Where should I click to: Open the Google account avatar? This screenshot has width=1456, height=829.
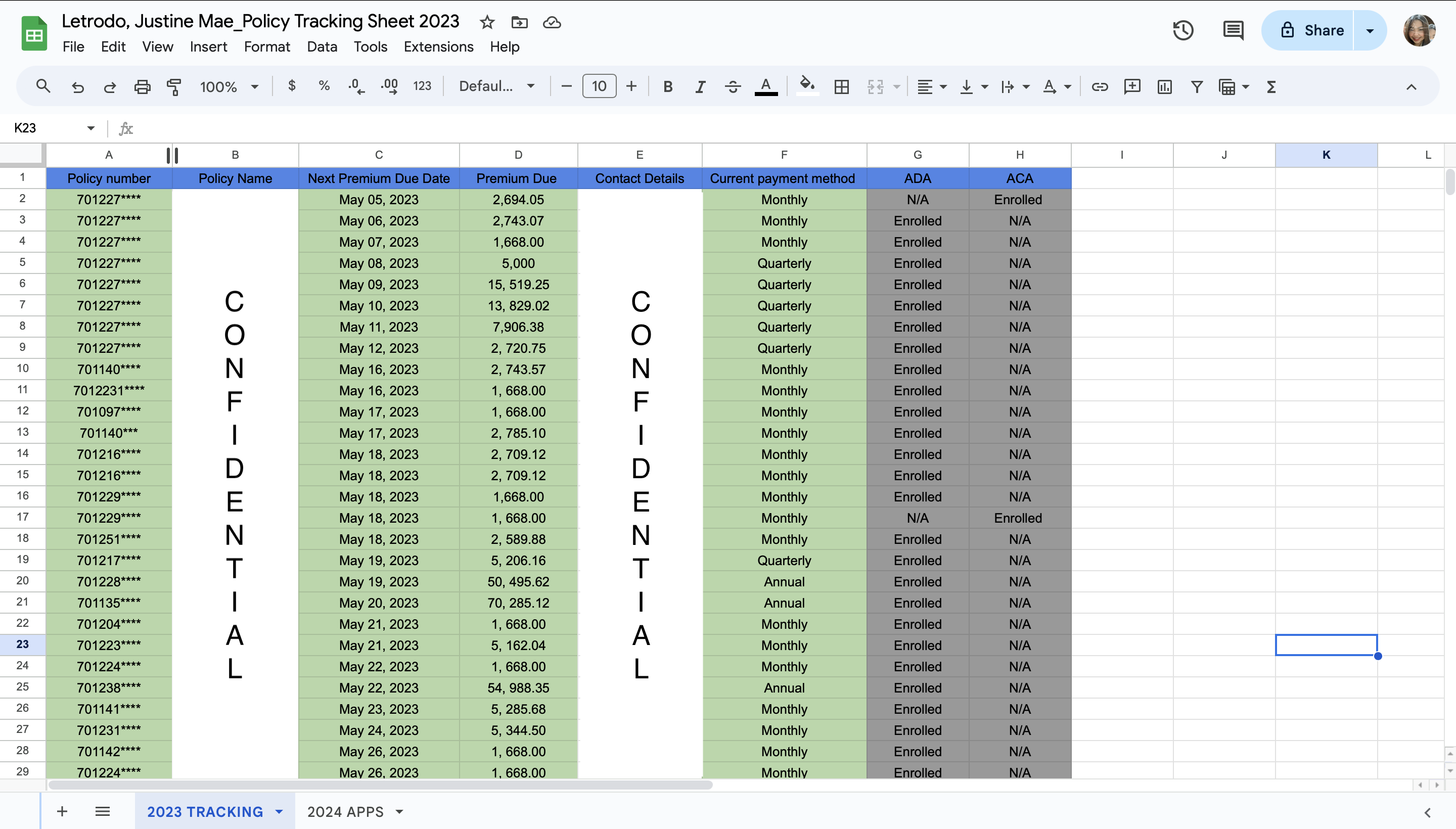coord(1420,30)
